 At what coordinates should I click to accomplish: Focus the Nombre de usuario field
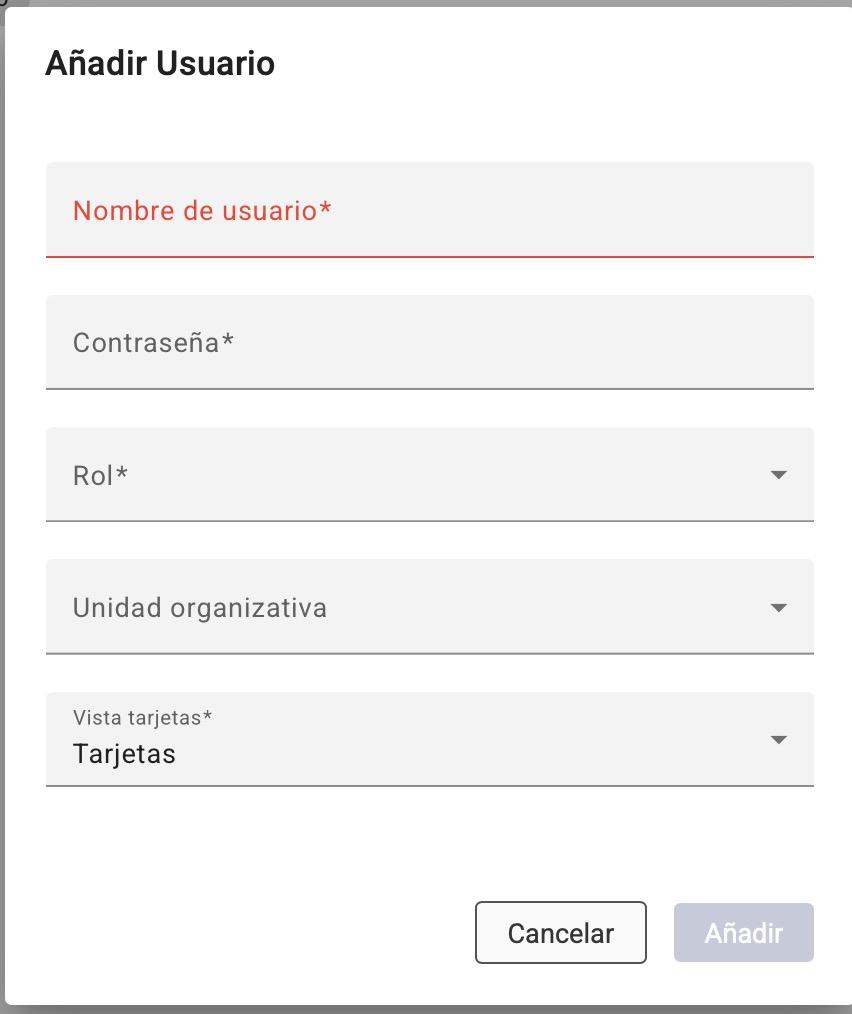[430, 211]
